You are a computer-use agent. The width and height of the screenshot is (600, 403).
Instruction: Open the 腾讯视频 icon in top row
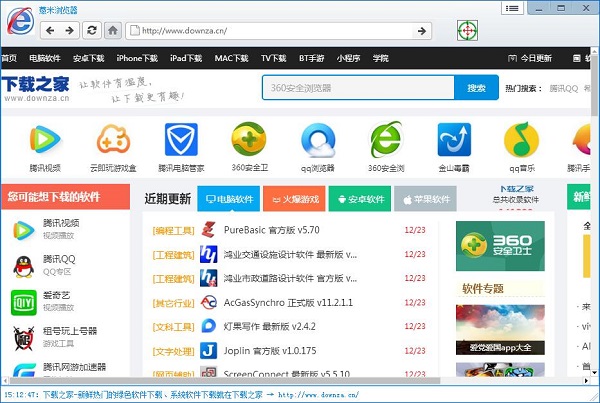click(x=45, y=139)
